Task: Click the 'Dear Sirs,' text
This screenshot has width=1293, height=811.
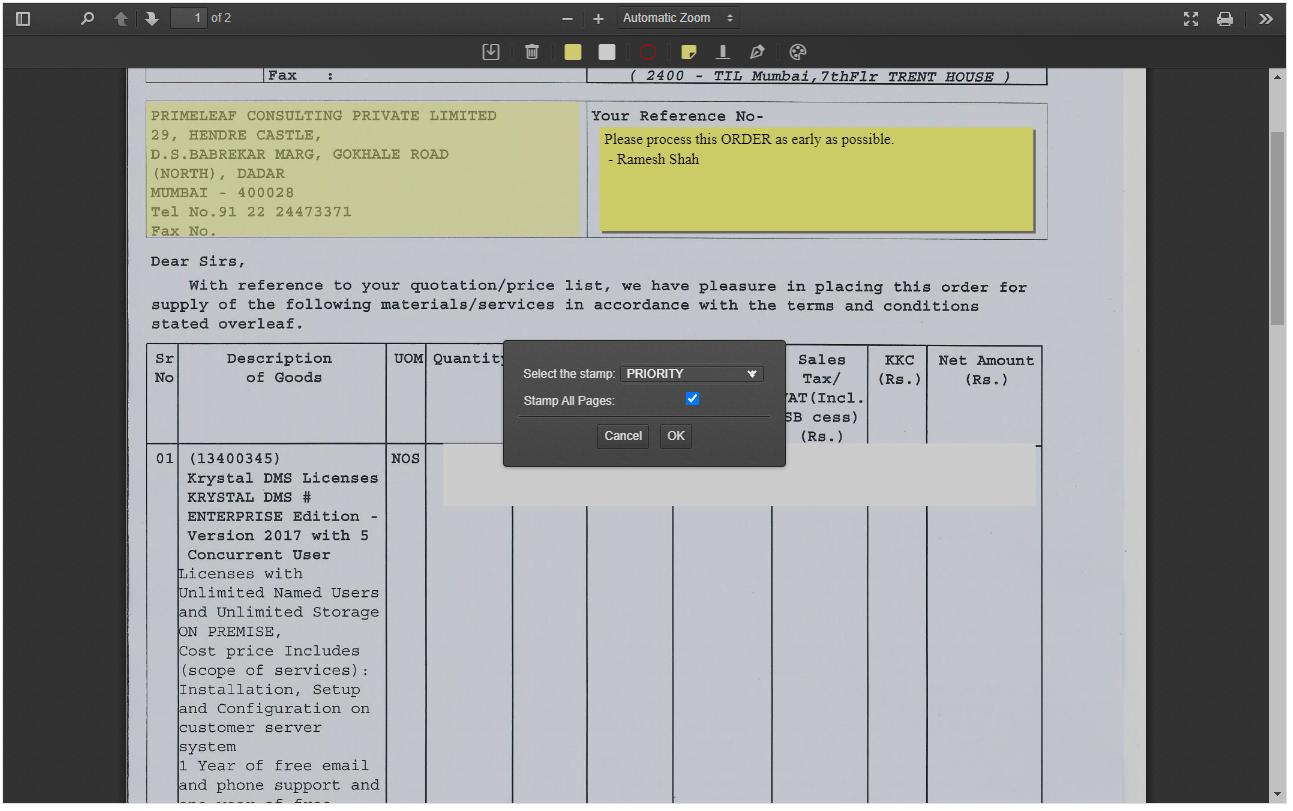Action: coord(197,262)
